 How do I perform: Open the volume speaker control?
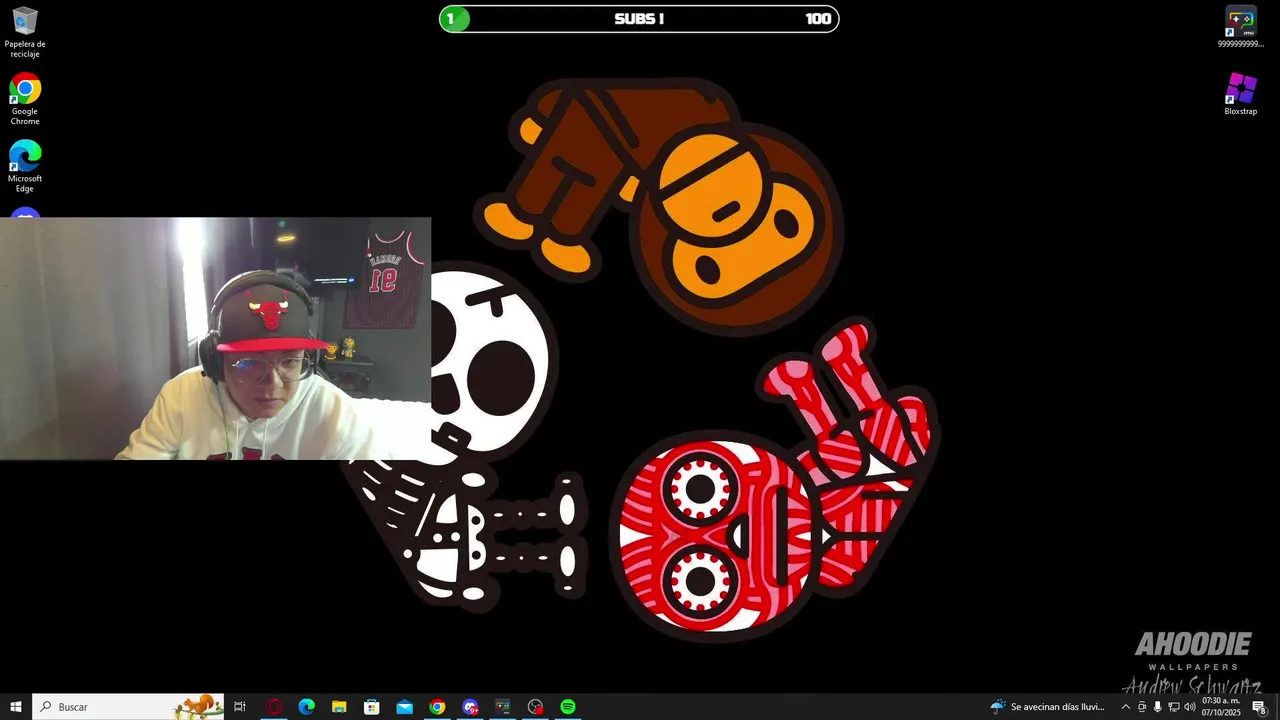1190,707
